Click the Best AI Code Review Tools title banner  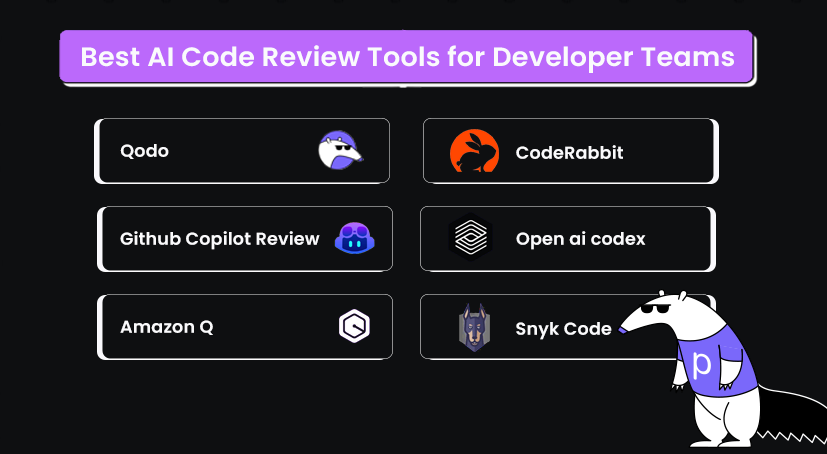point(407,57)
